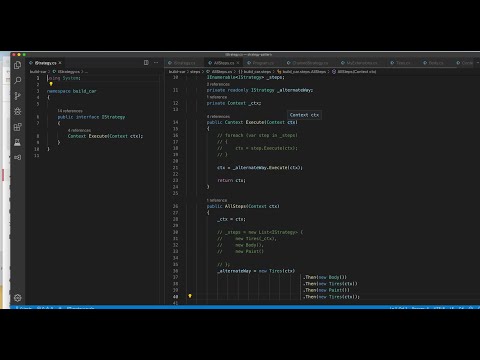This screenshot has width=480, height=360.
Task: Click '_ctx = ctx;' on line 28
Action: [x=231, y=219]
